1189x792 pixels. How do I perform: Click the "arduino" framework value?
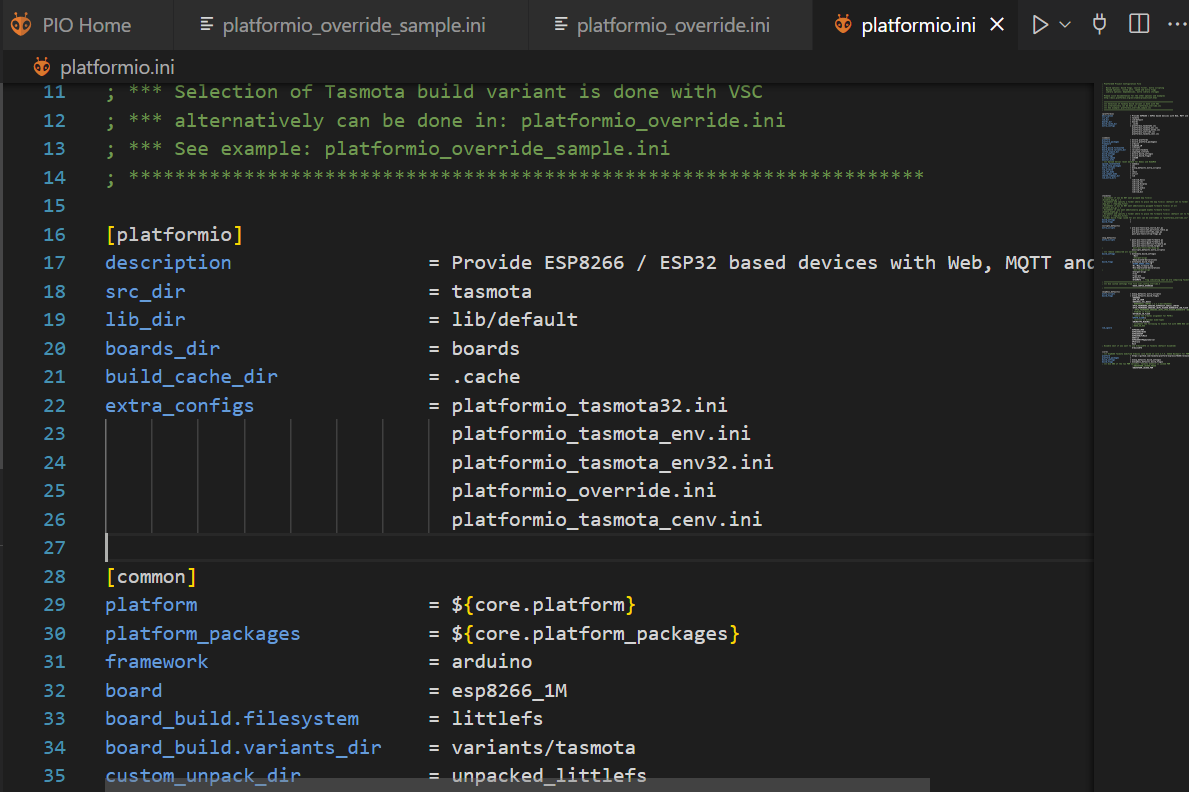[492, 662]
